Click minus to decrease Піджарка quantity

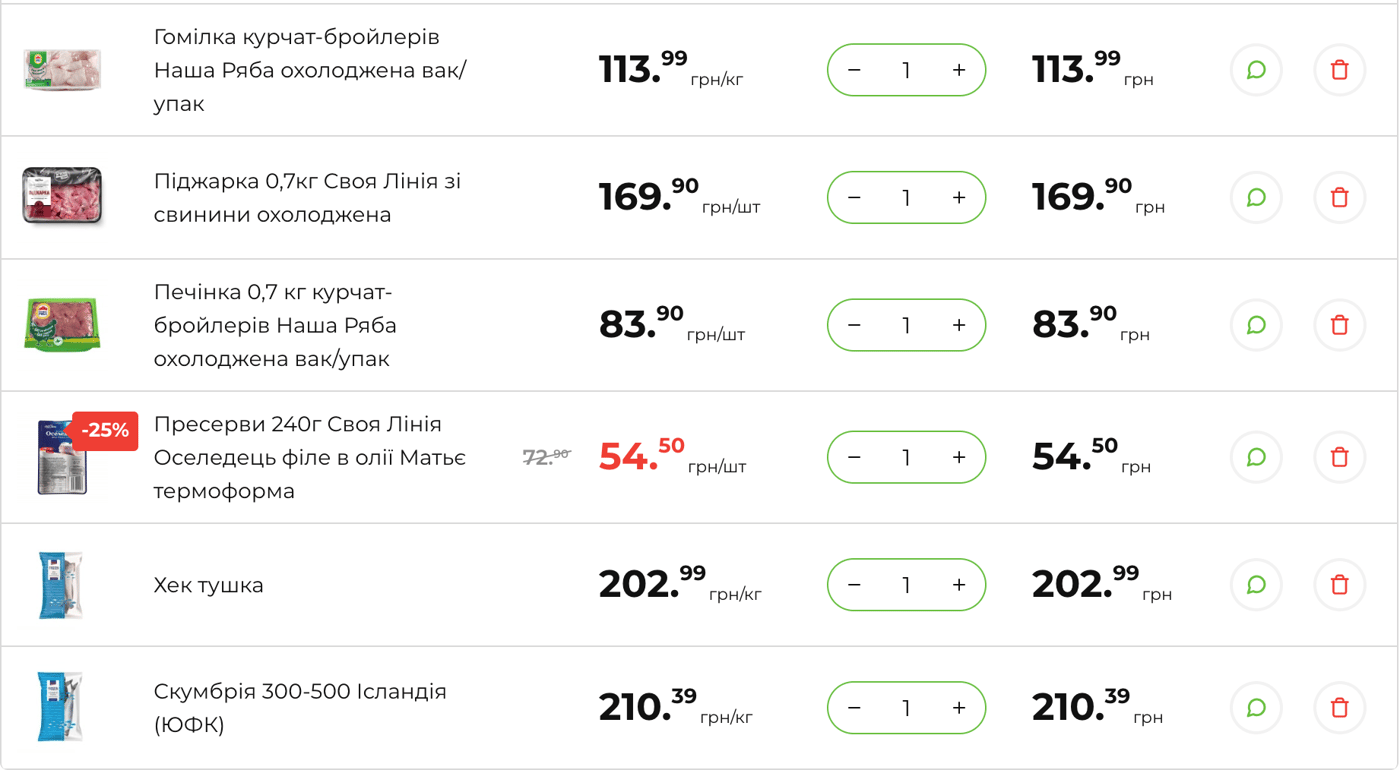[x=854, y=197]
